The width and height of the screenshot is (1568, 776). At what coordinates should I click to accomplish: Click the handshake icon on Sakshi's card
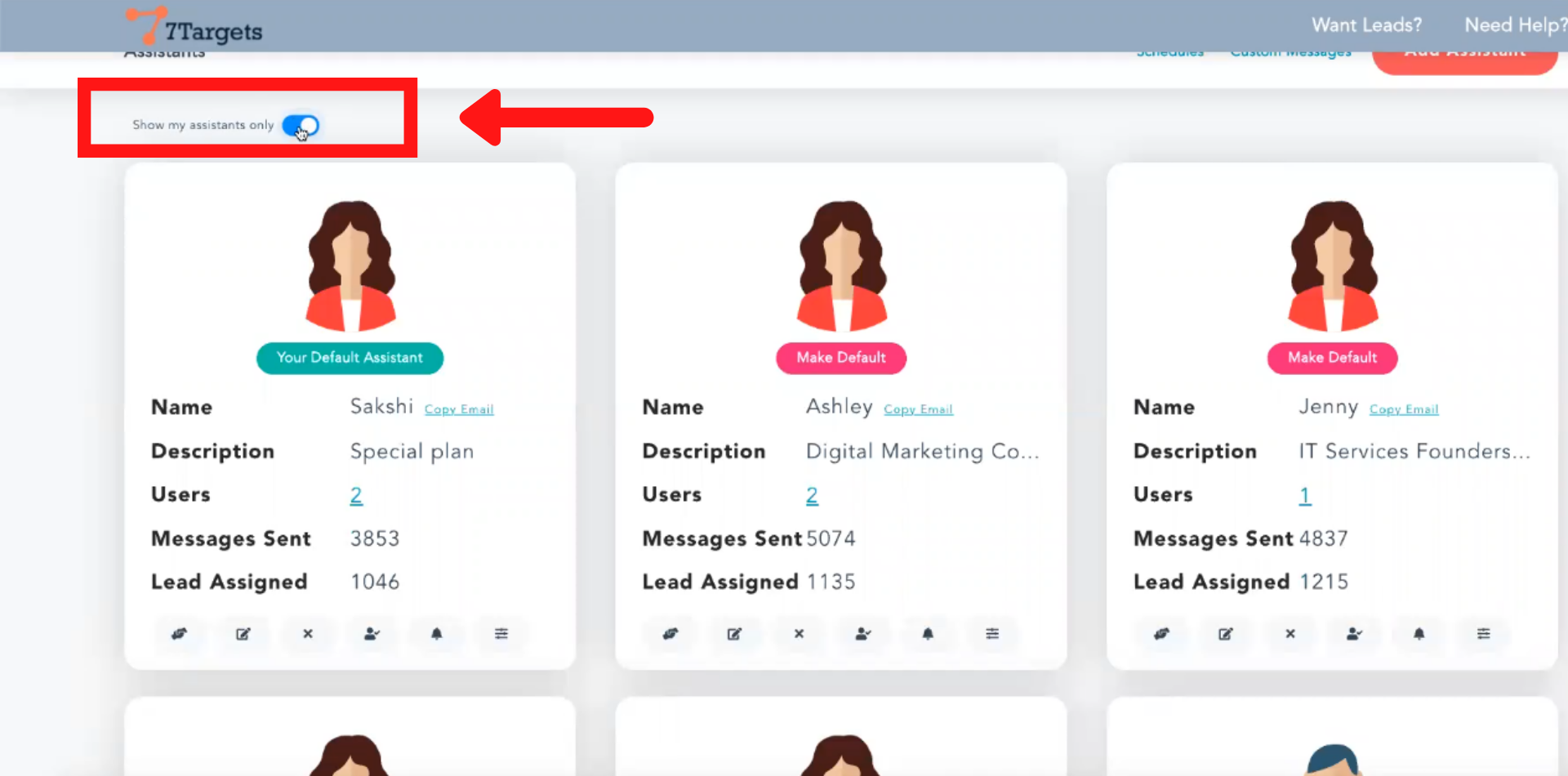point(179,634)
